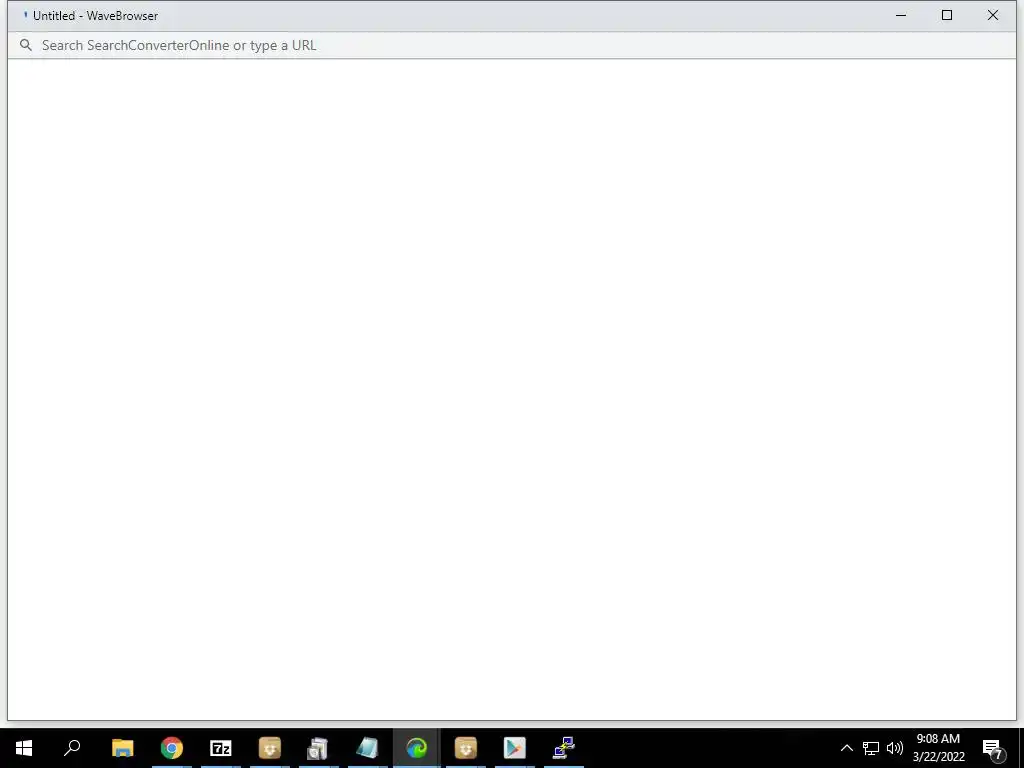Show hidden system tray icons
Image resolution: width=1024 pixels, height=768 pixels.
click(846, 748)
